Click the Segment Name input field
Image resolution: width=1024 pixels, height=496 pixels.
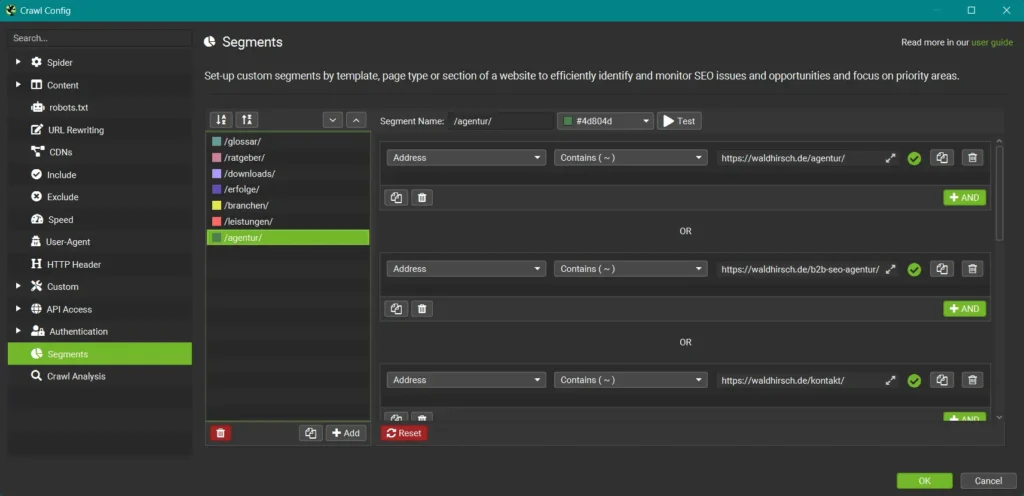pyautogui.click(x=500, y=121)
